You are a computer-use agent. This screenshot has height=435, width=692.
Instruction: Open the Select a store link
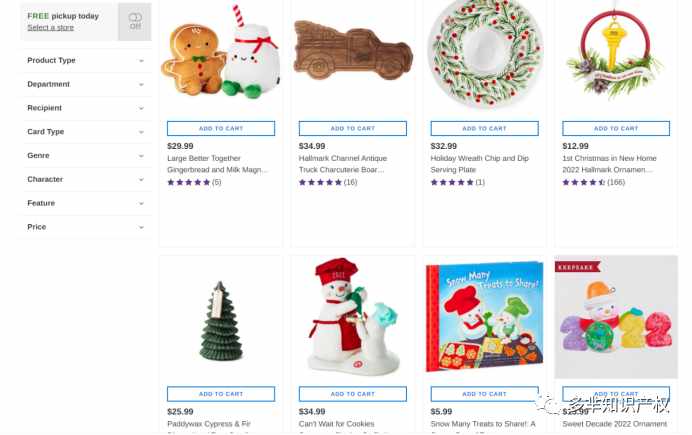coord(50,27)
